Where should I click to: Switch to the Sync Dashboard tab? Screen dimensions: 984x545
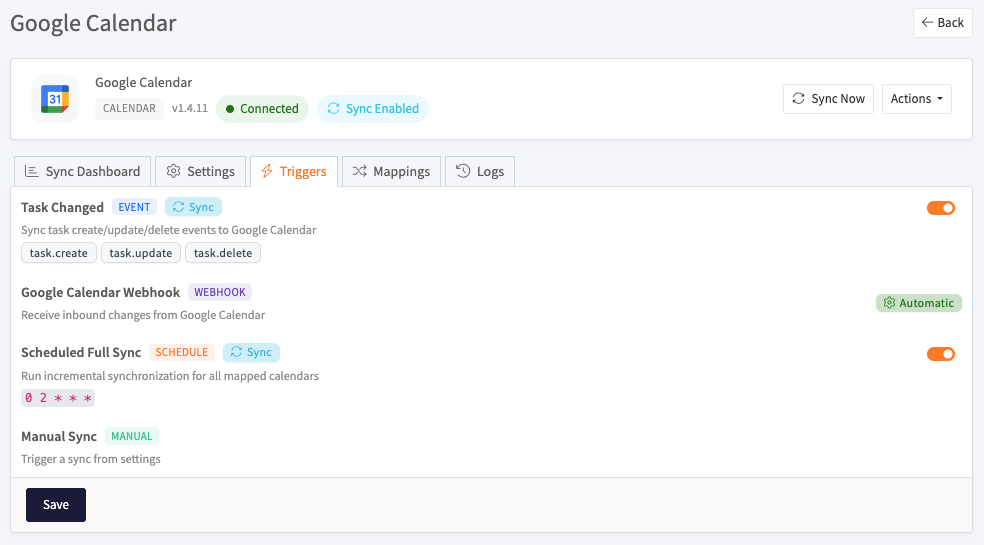click(x=82, y=171)
